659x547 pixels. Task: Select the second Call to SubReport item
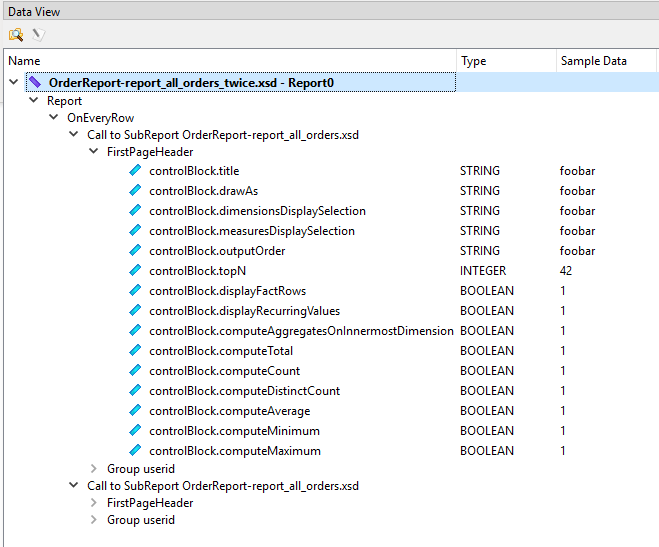click(222, 486)
